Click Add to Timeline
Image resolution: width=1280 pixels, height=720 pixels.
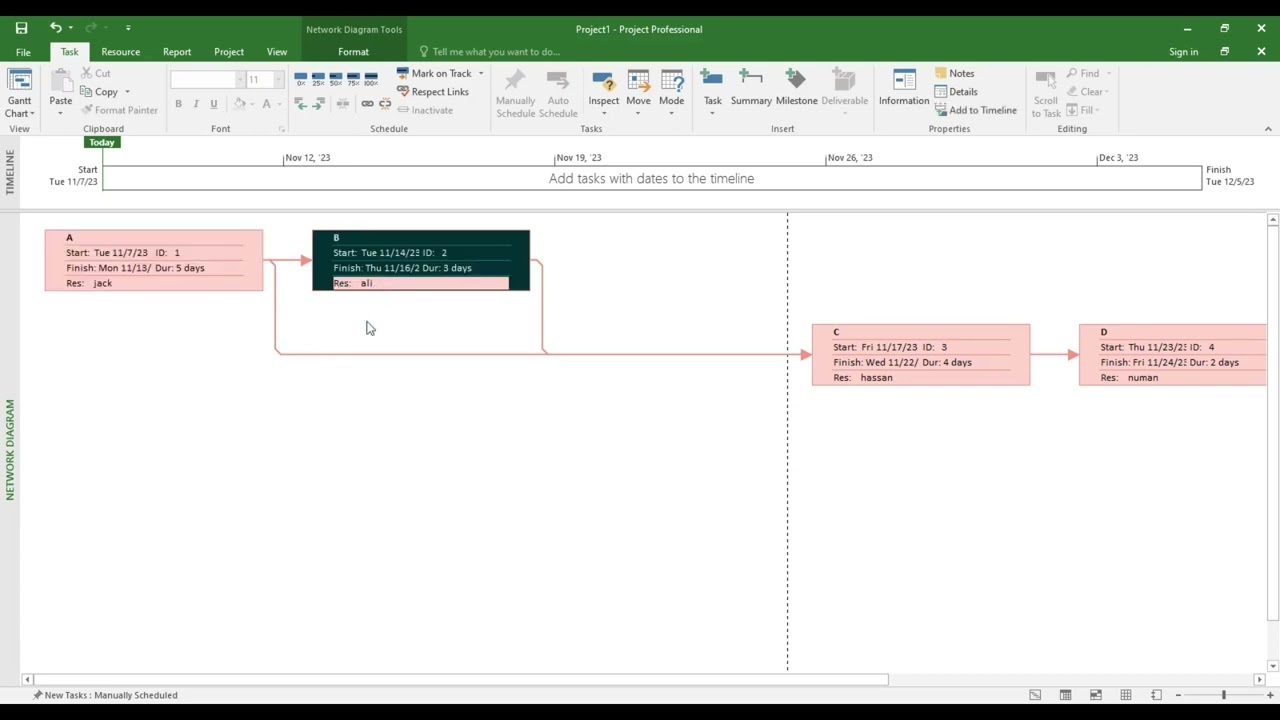pyautogui.click(x=975, y=110)
